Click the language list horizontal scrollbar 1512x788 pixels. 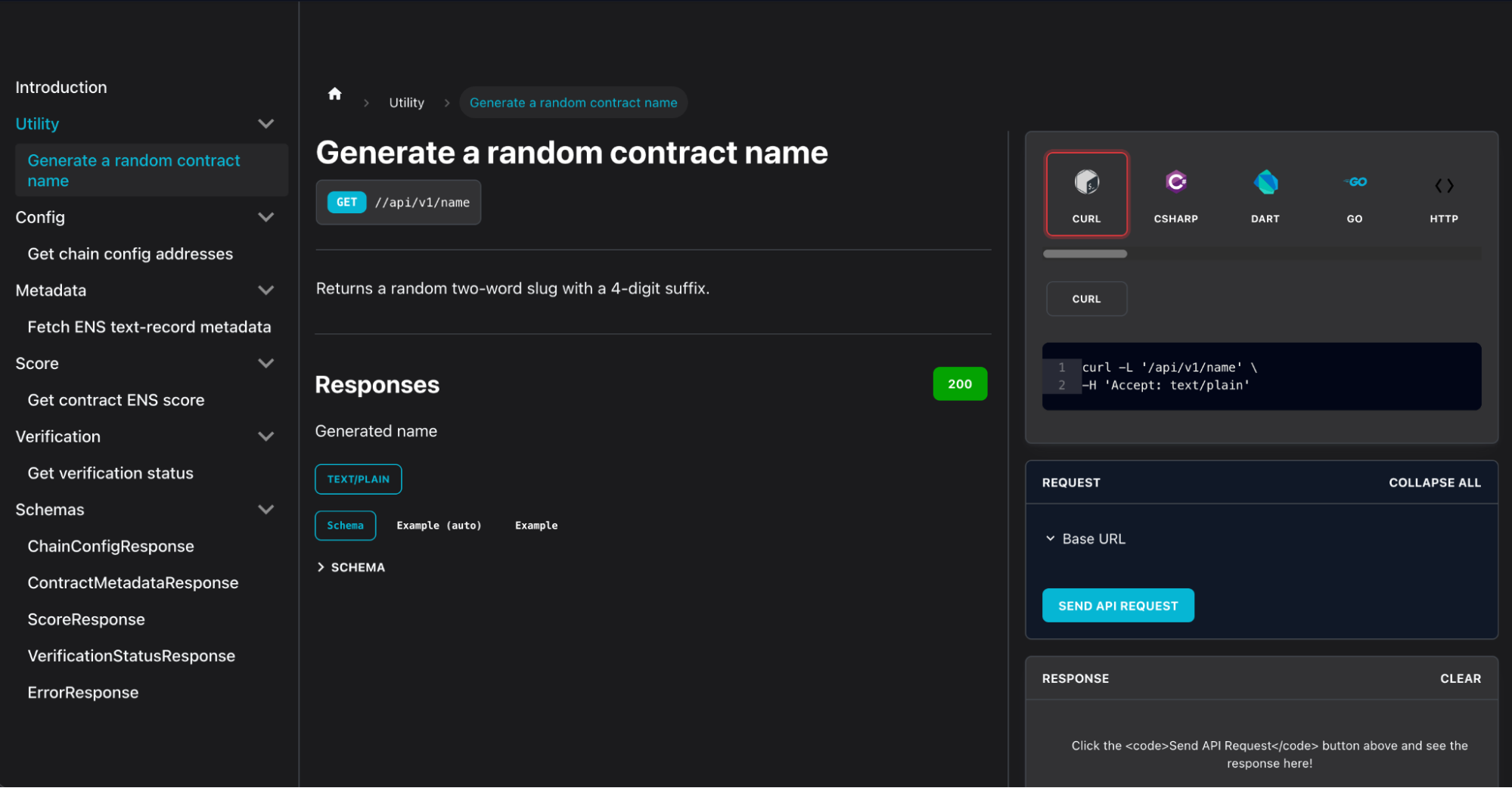pos(1085,254)
